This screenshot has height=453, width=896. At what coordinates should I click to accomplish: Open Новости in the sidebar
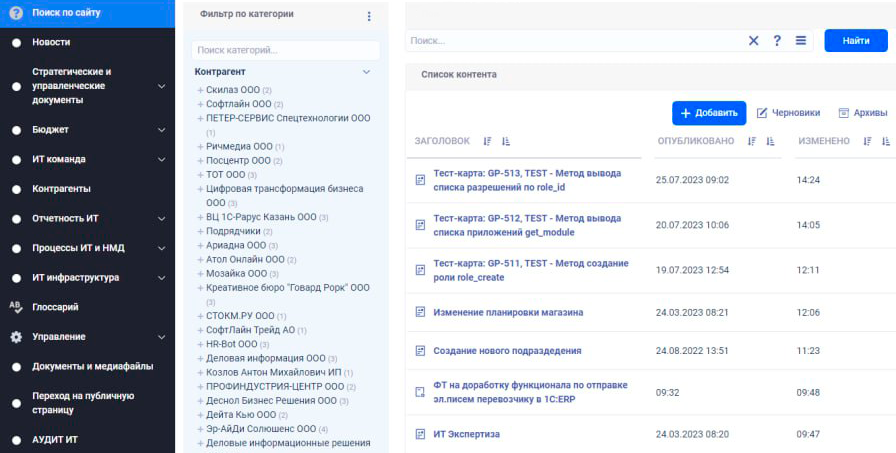51,42
